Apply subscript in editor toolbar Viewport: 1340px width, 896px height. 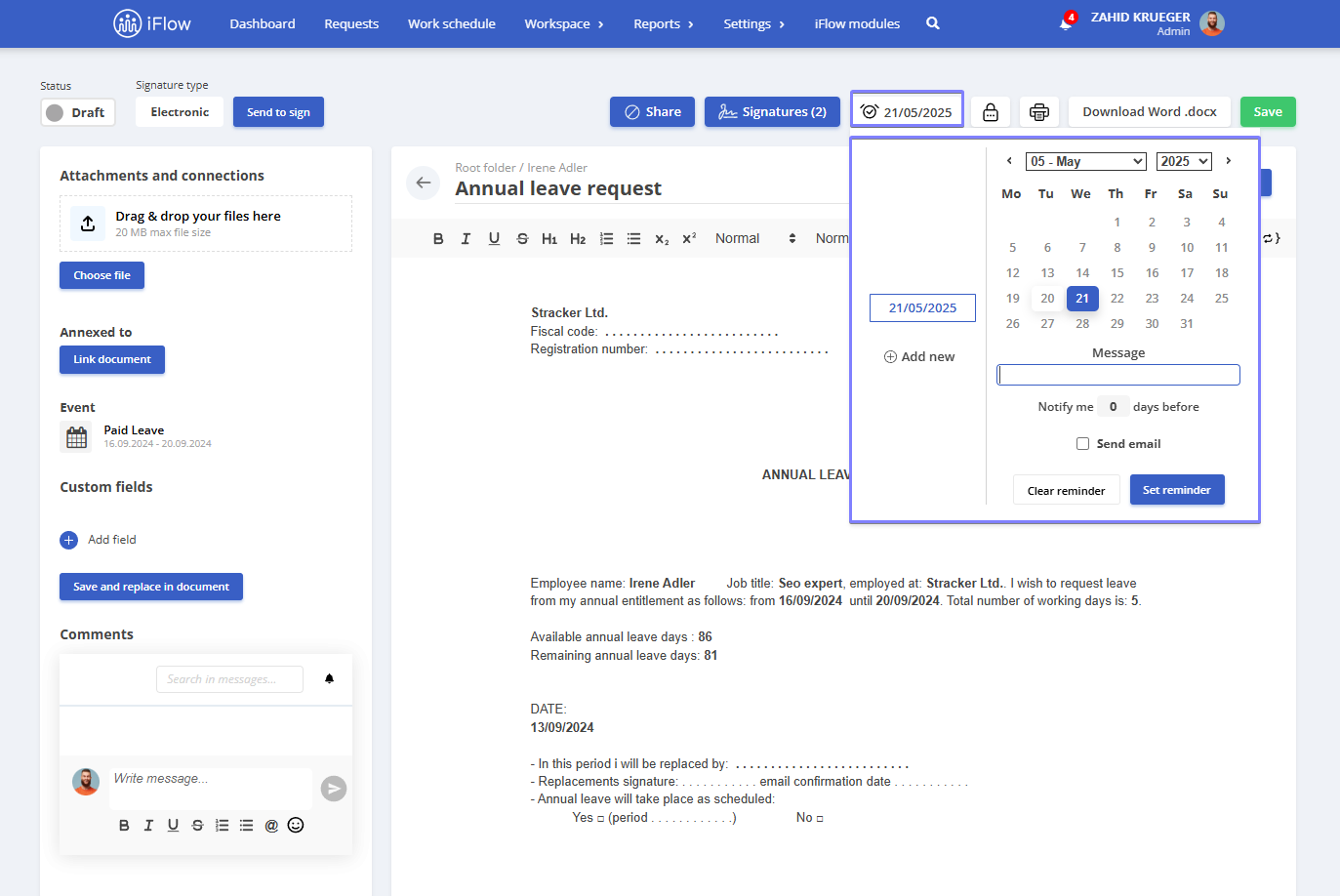662,238
